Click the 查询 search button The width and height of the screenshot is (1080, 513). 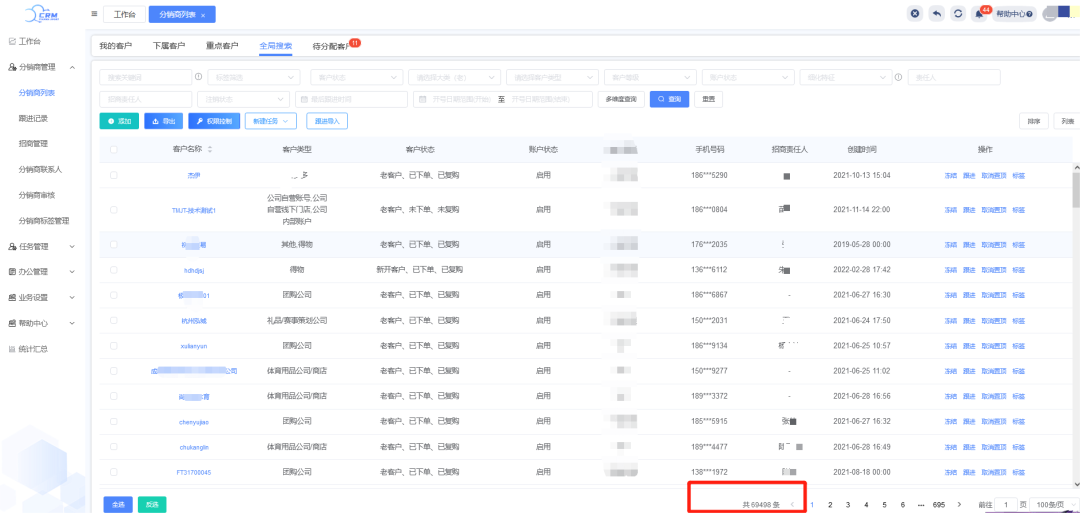[670, 99]
